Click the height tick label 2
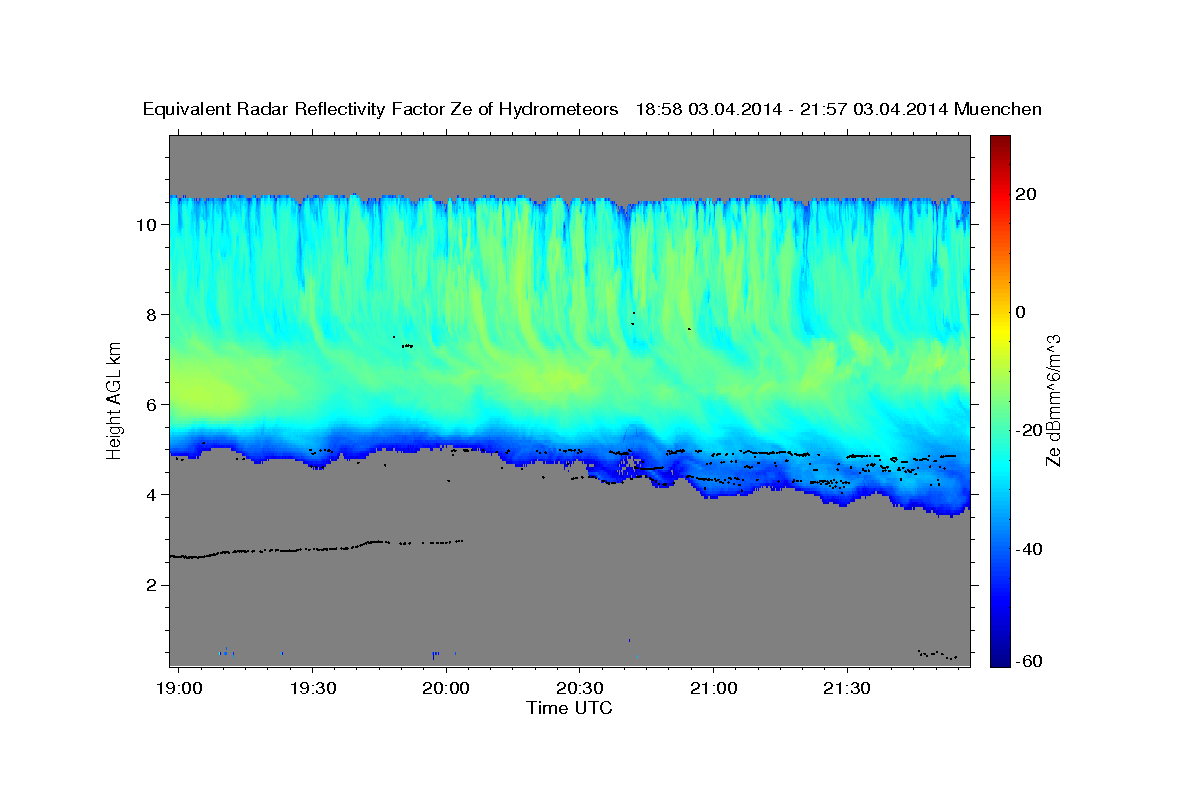 (154, 585)
